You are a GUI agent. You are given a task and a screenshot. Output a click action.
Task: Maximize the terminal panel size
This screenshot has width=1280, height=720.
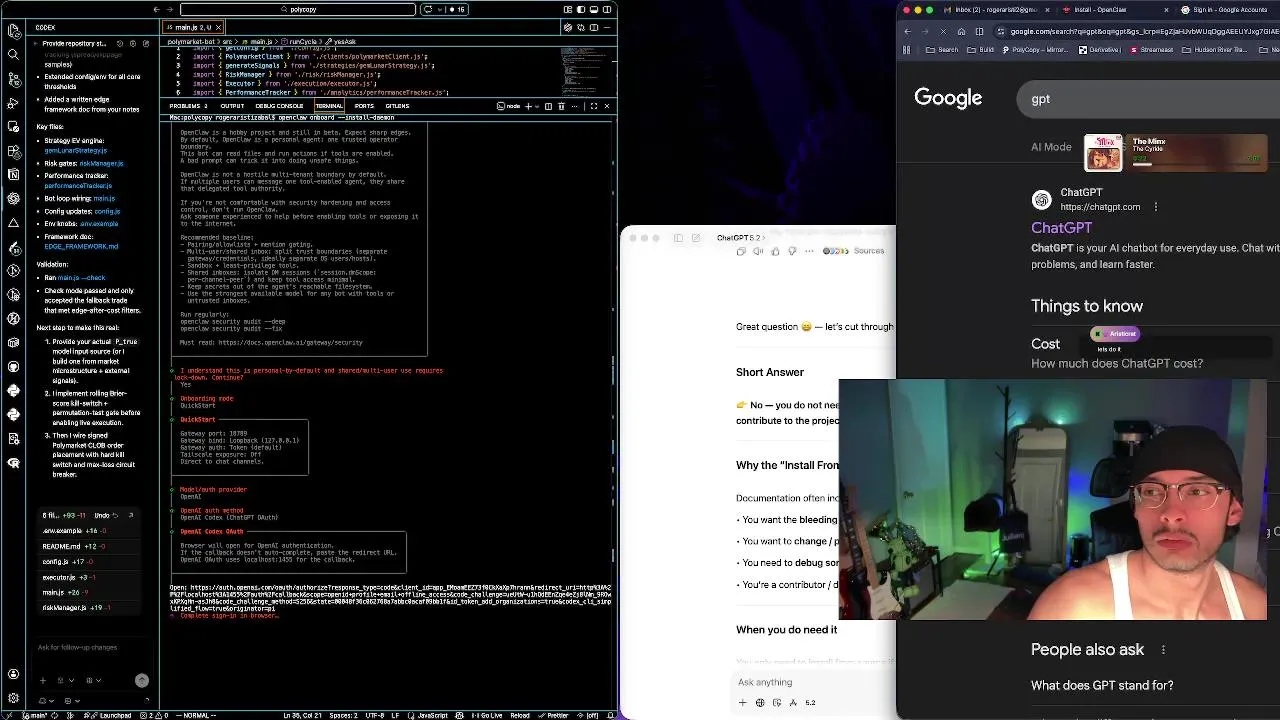click(593, 106)
